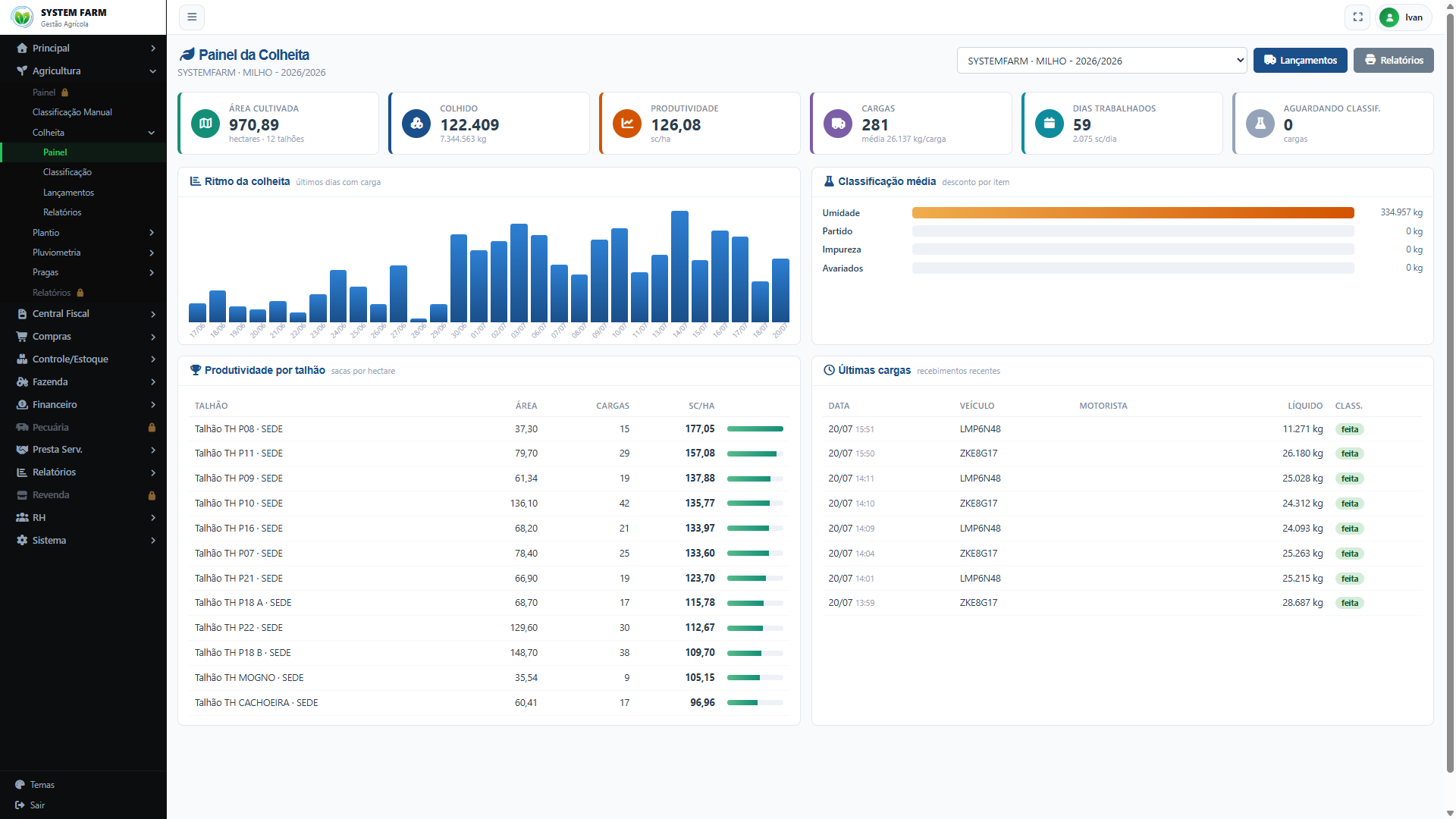The width and height of the screenshot is (1456, 819).
Task: Click the Financeiro coins icon
Action: click(22, 405)
